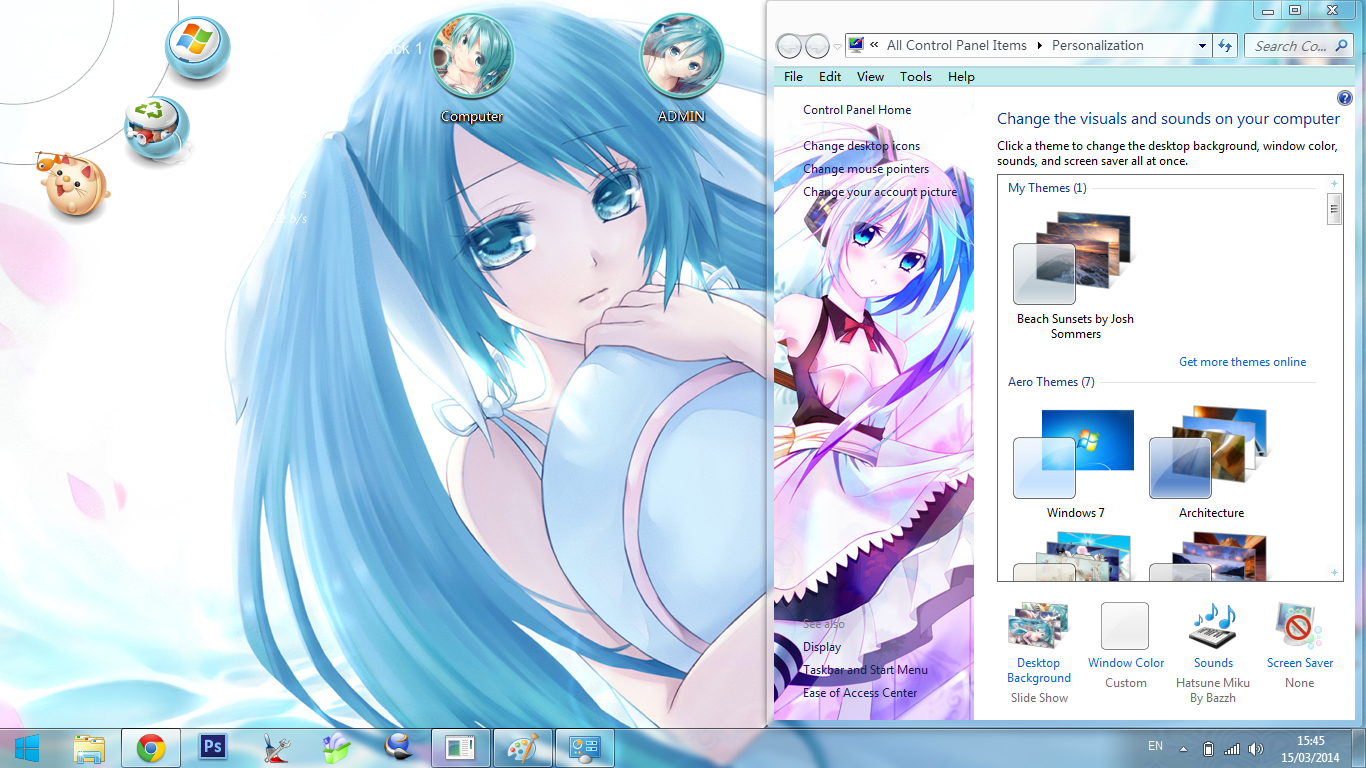
Task: Click the blue help question mark icon
Action: click(x=1344, y=98)
